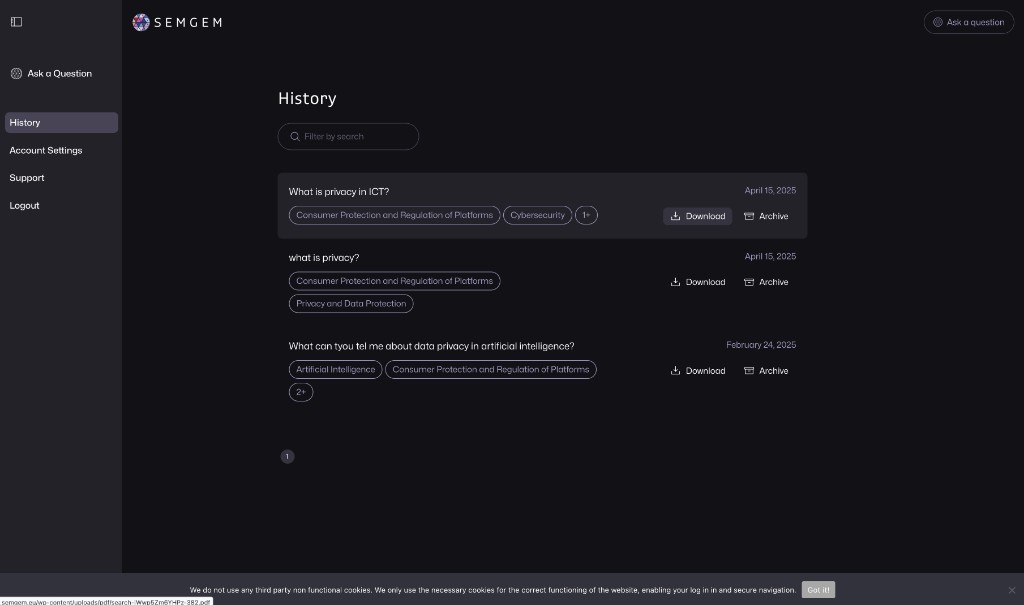Download the "what is privacy?" result

(x=697, y=282)
